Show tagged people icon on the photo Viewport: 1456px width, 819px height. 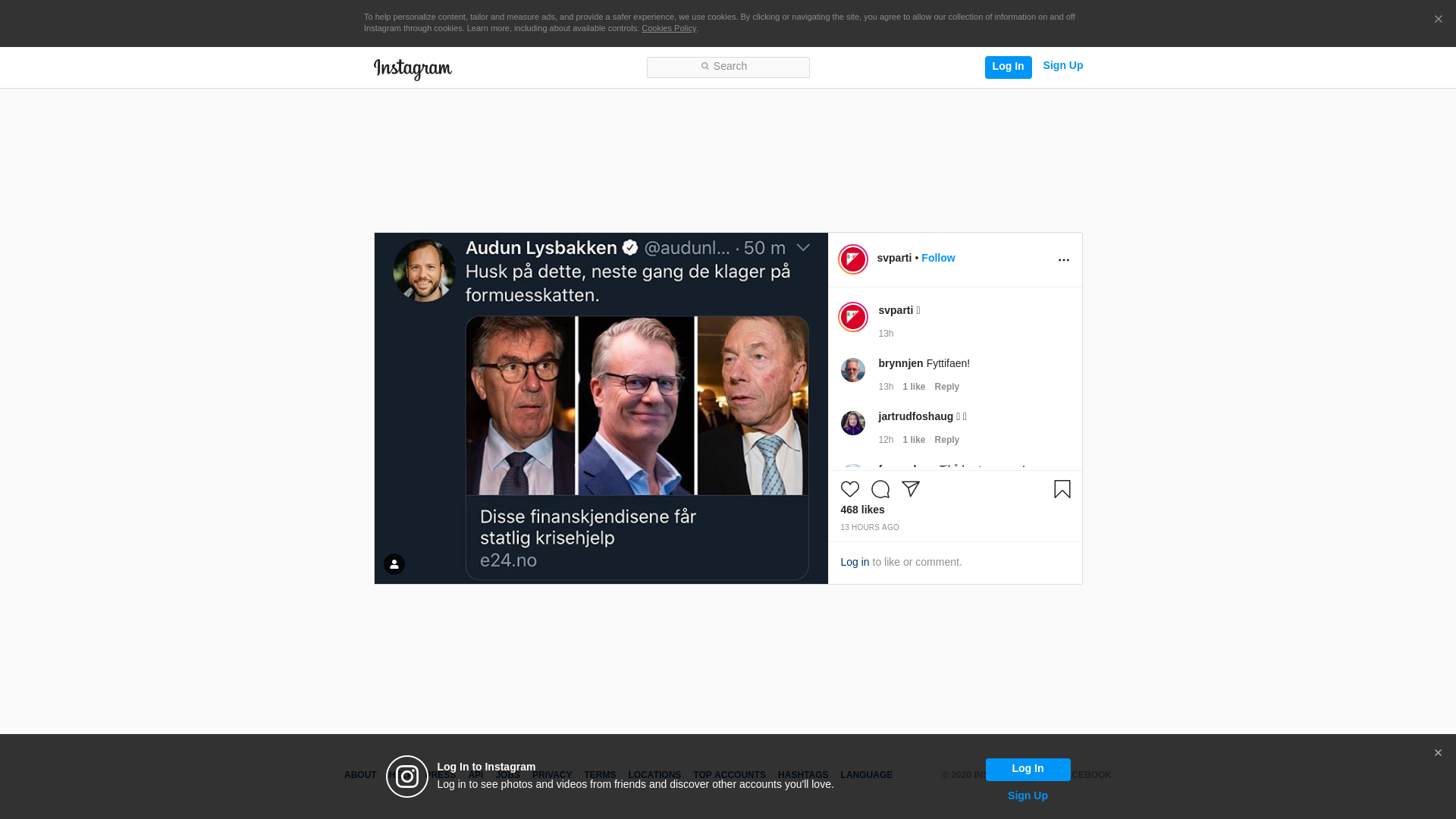pyautogui.click(x=394, y=564)
